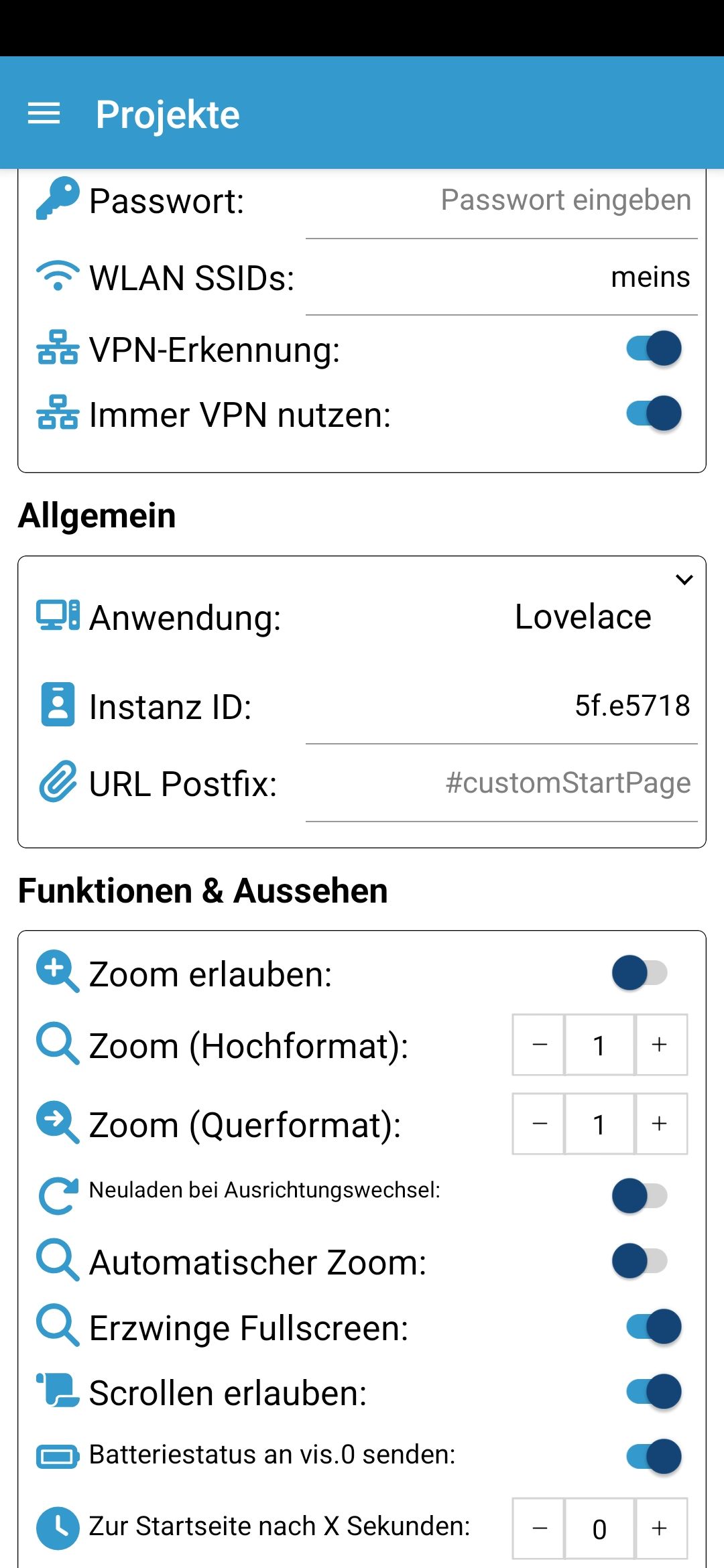Enable the Zoom erlauben switch
This screenshot has height=1568, width=724.
[x=639, y=973]
